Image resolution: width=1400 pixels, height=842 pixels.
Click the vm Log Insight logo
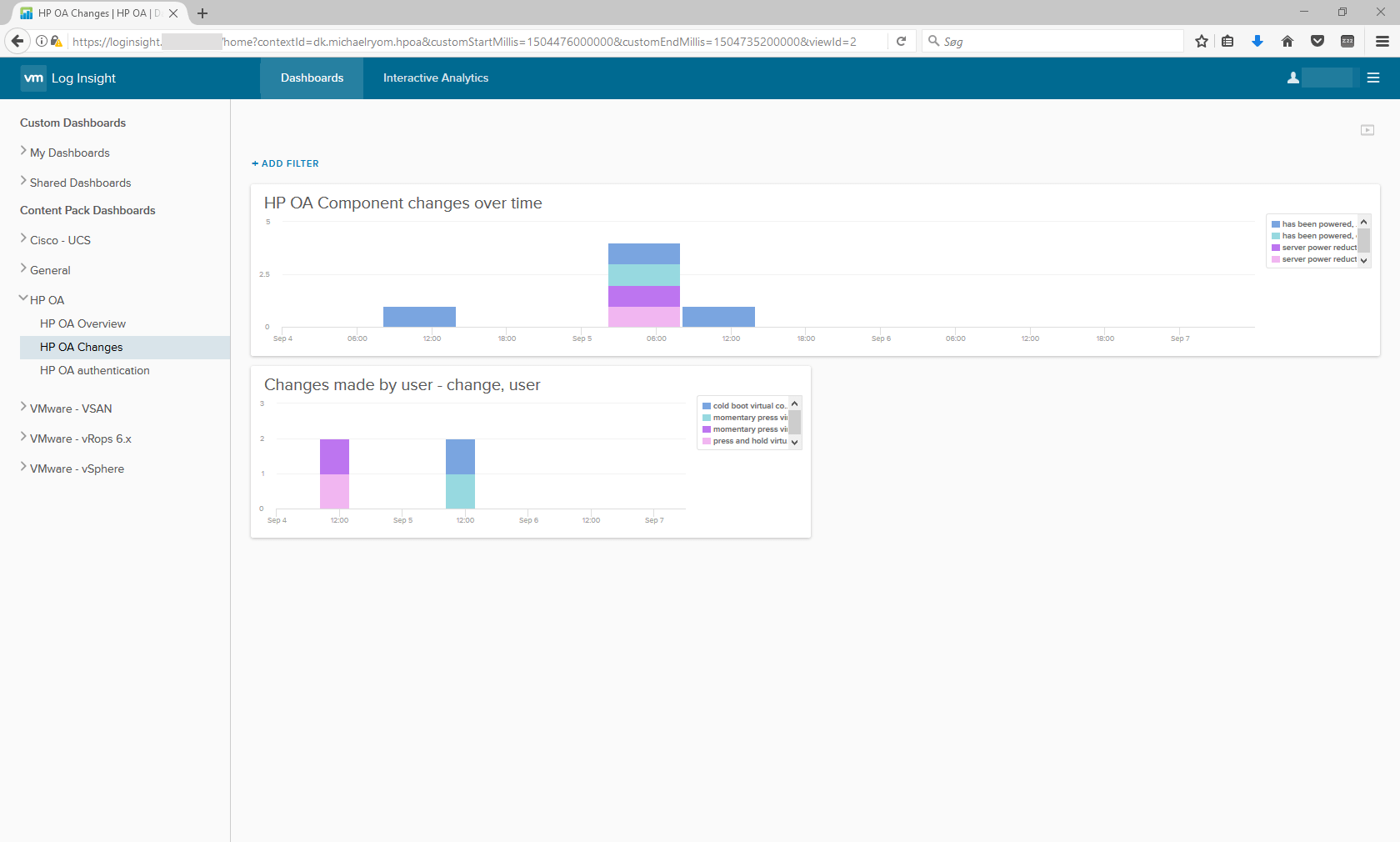[x=68, y=78]
